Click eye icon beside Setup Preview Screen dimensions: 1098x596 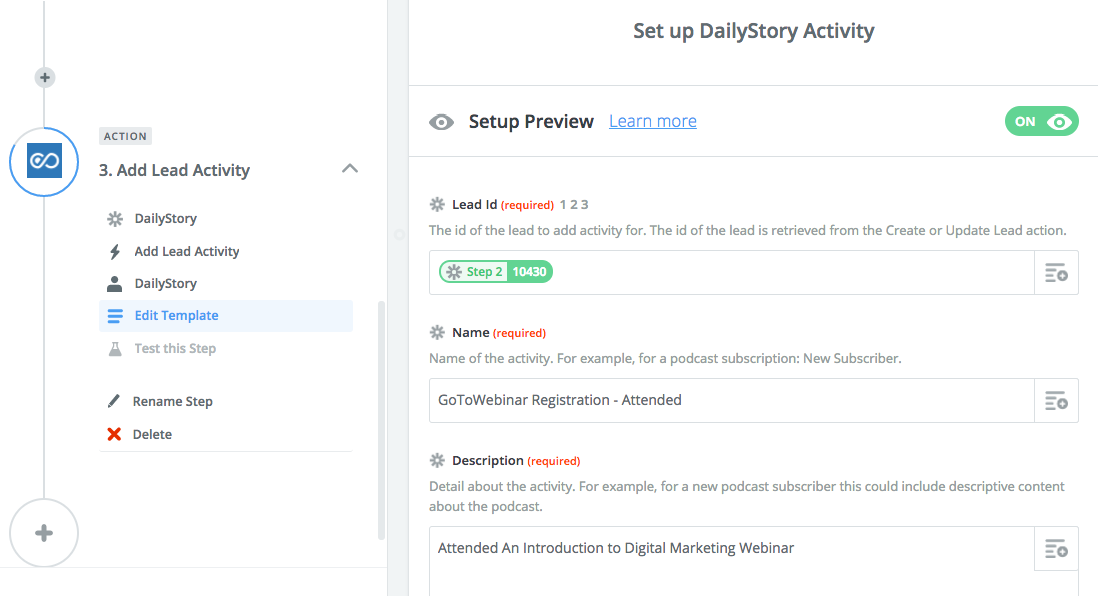pos(441,123)
